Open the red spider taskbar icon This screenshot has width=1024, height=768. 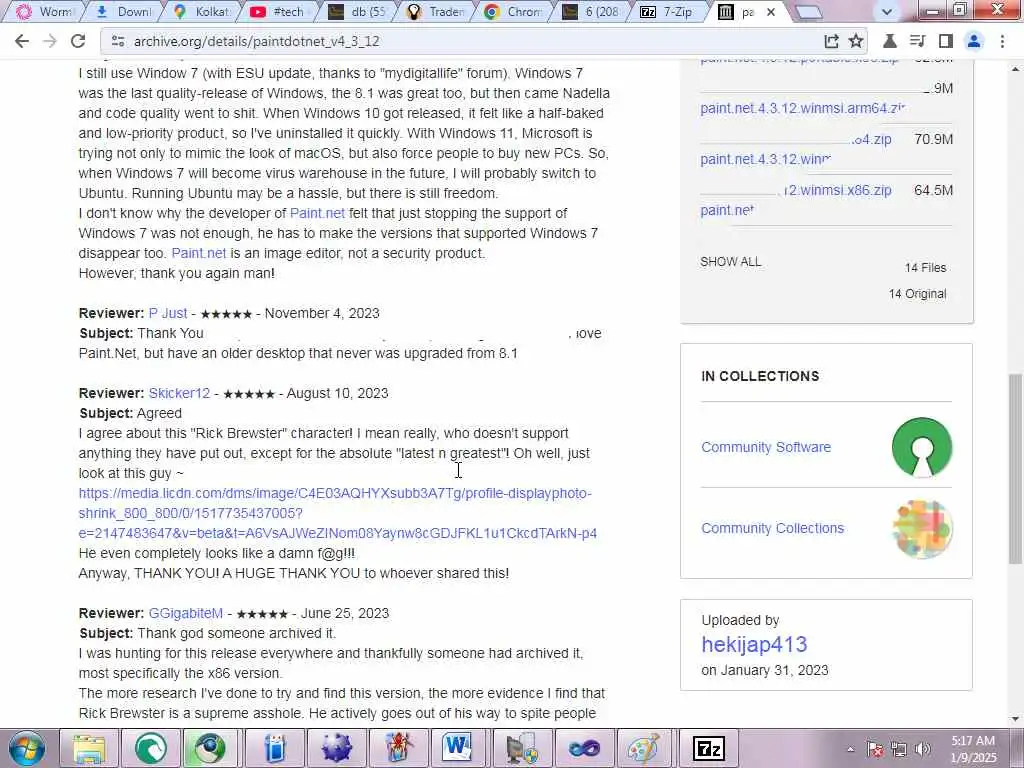(398, 748)
